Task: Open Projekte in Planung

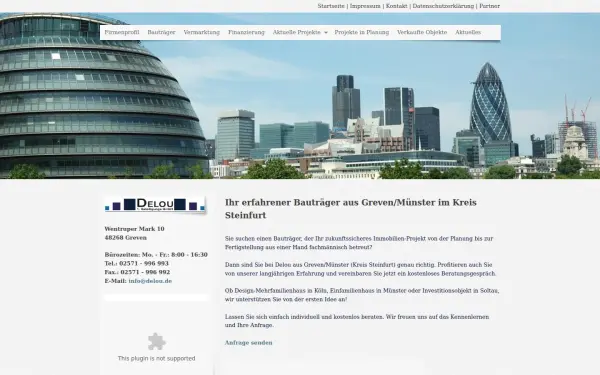Action: tap(362, 33)
